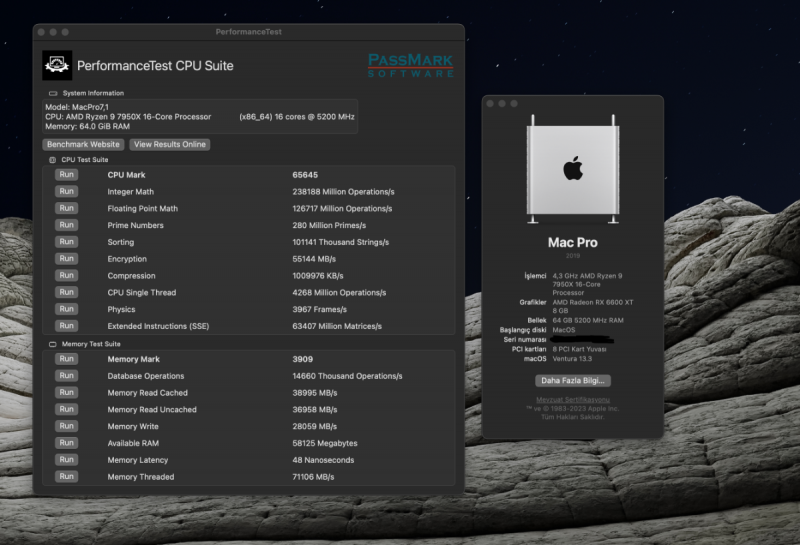Click the CPU Test Suite header icon
The height and width of the screenshot is (545, 800).
click(52, 160)
